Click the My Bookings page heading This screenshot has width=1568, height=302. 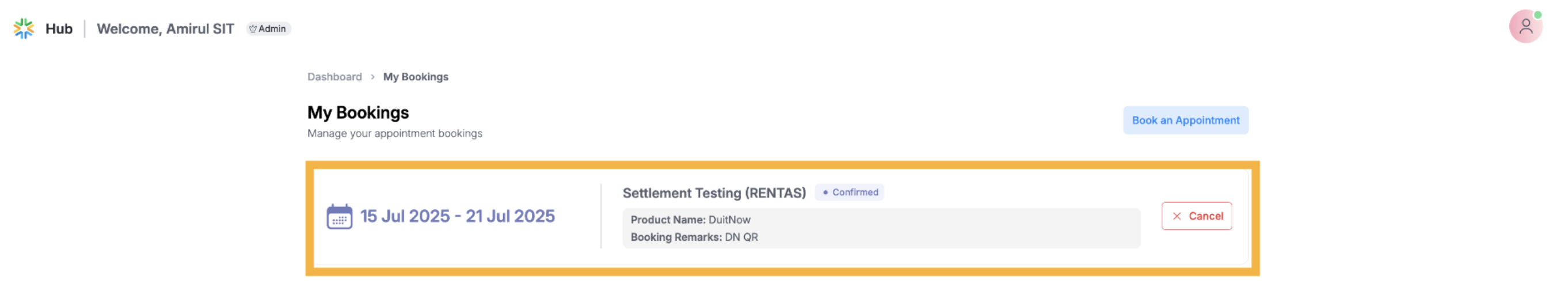358,112
